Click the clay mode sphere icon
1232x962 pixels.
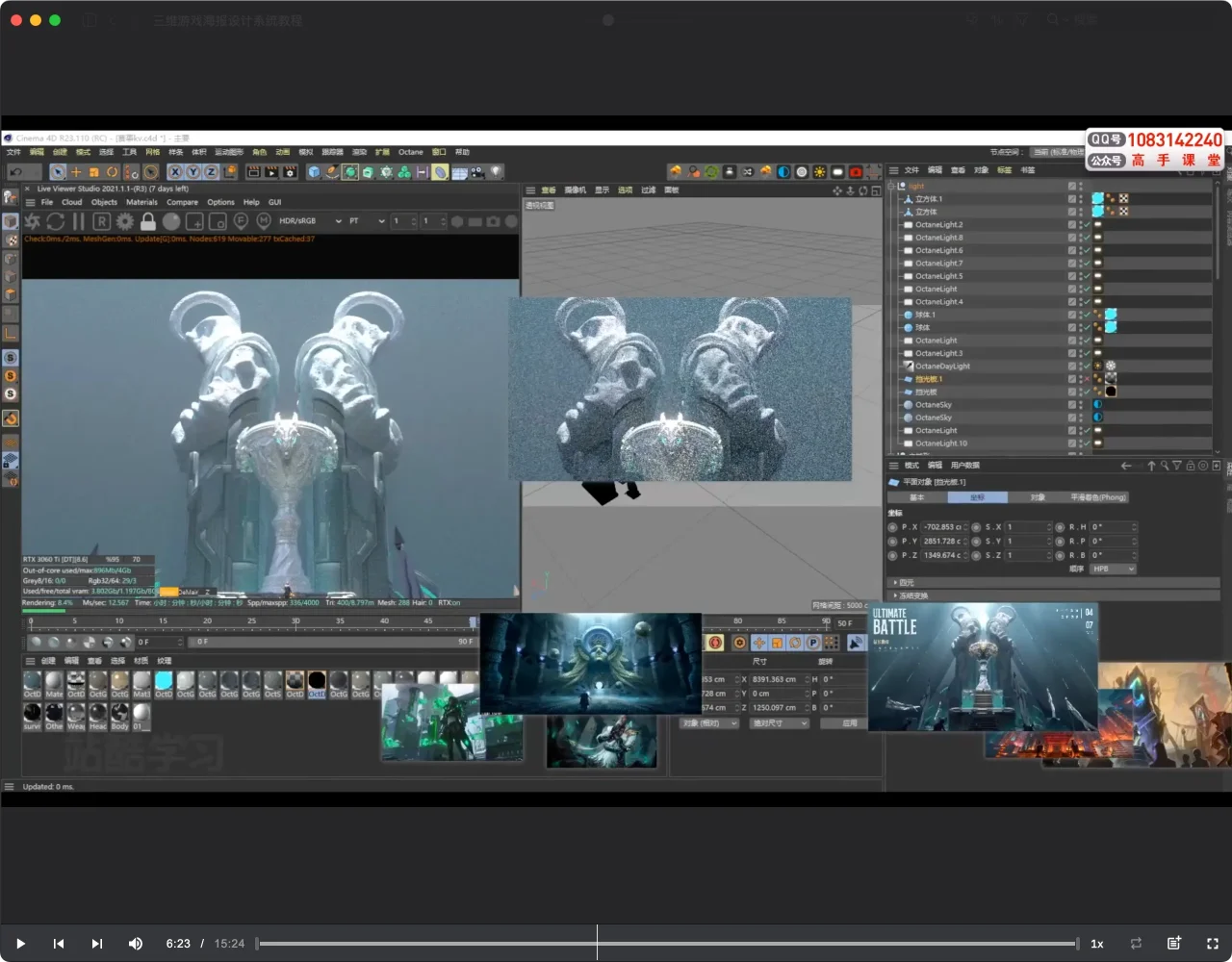coord(171,221)
